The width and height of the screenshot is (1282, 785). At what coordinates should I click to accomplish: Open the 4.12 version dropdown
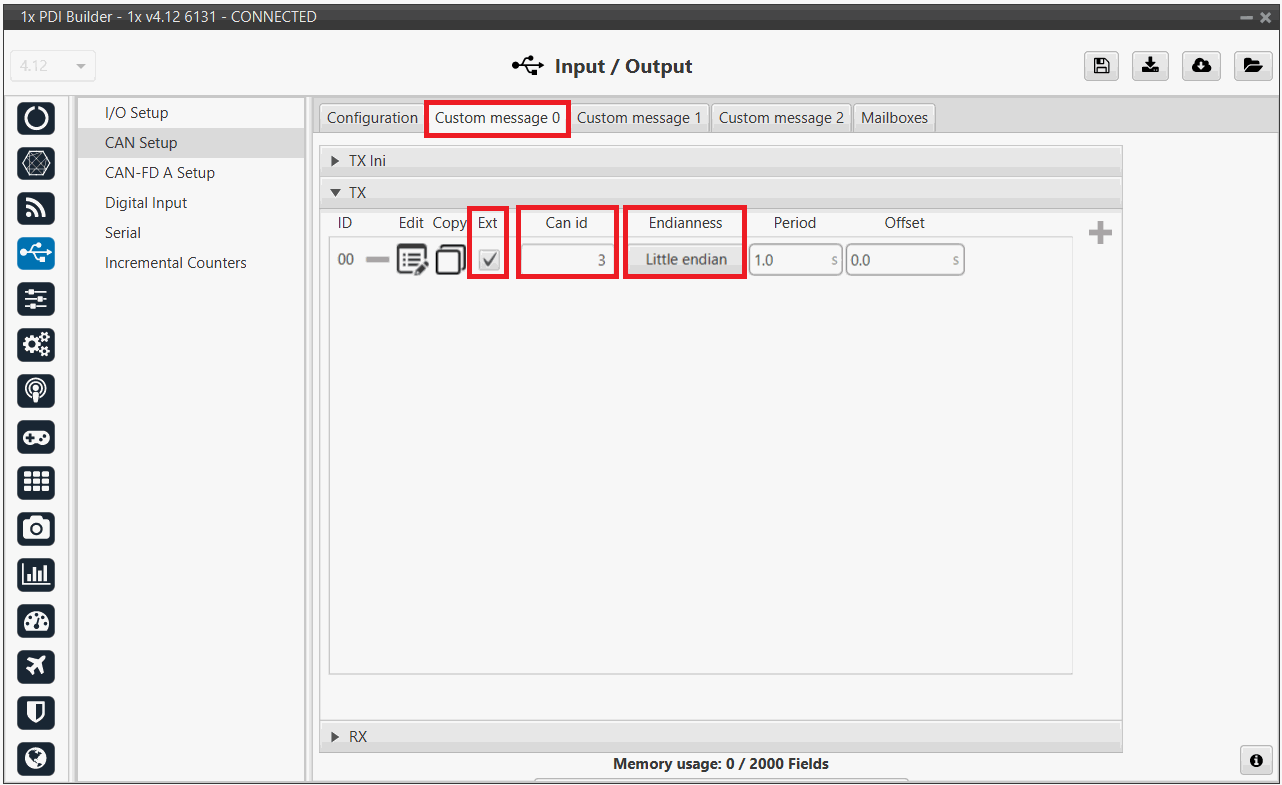(53, 66)
